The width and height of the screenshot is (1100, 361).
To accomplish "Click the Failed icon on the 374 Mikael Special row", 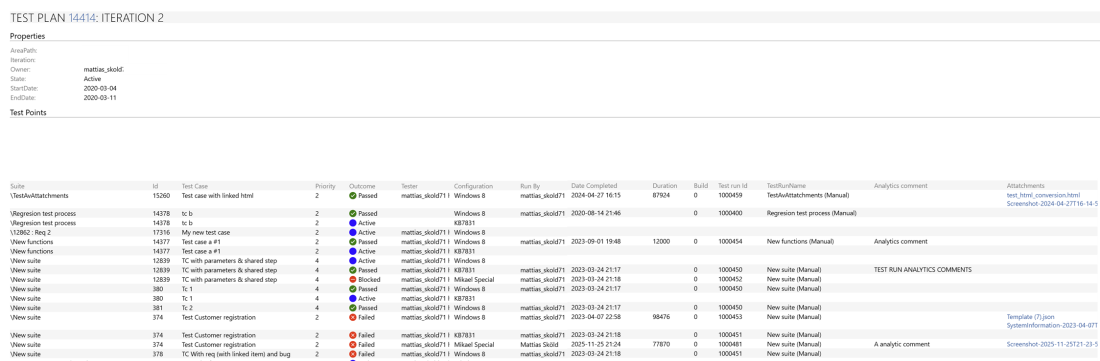I will [353, 345].
